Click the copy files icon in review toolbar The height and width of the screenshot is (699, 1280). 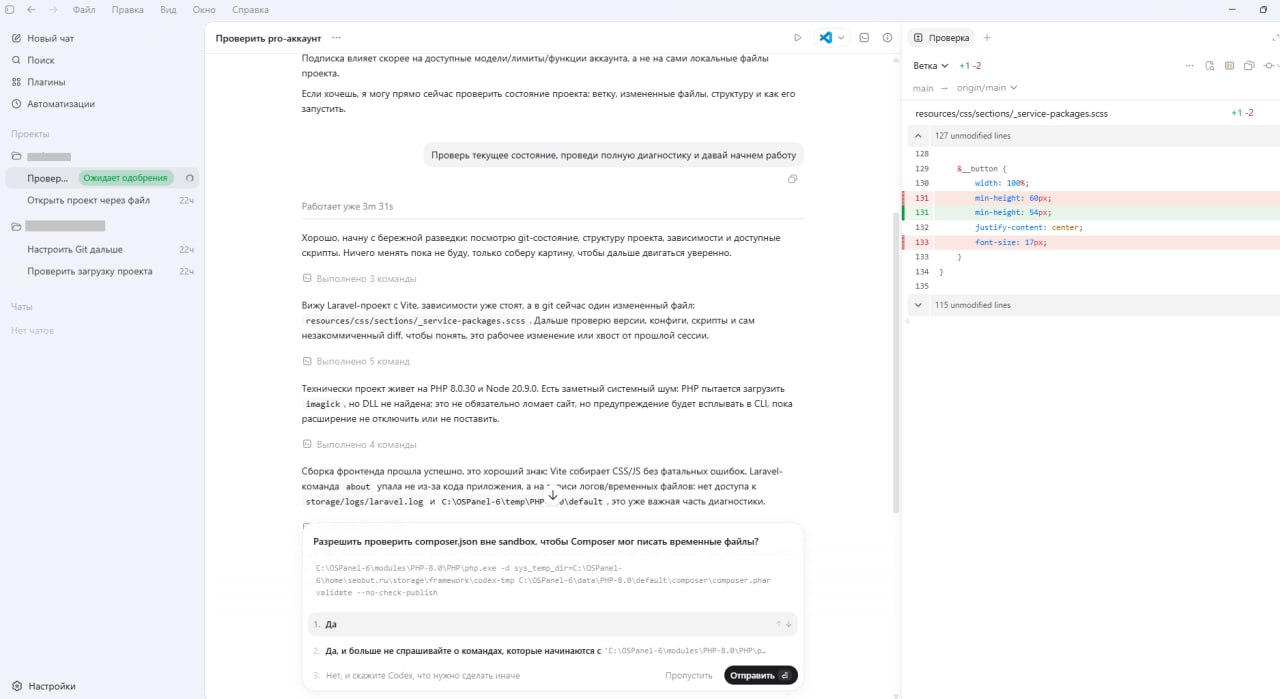1249,66
